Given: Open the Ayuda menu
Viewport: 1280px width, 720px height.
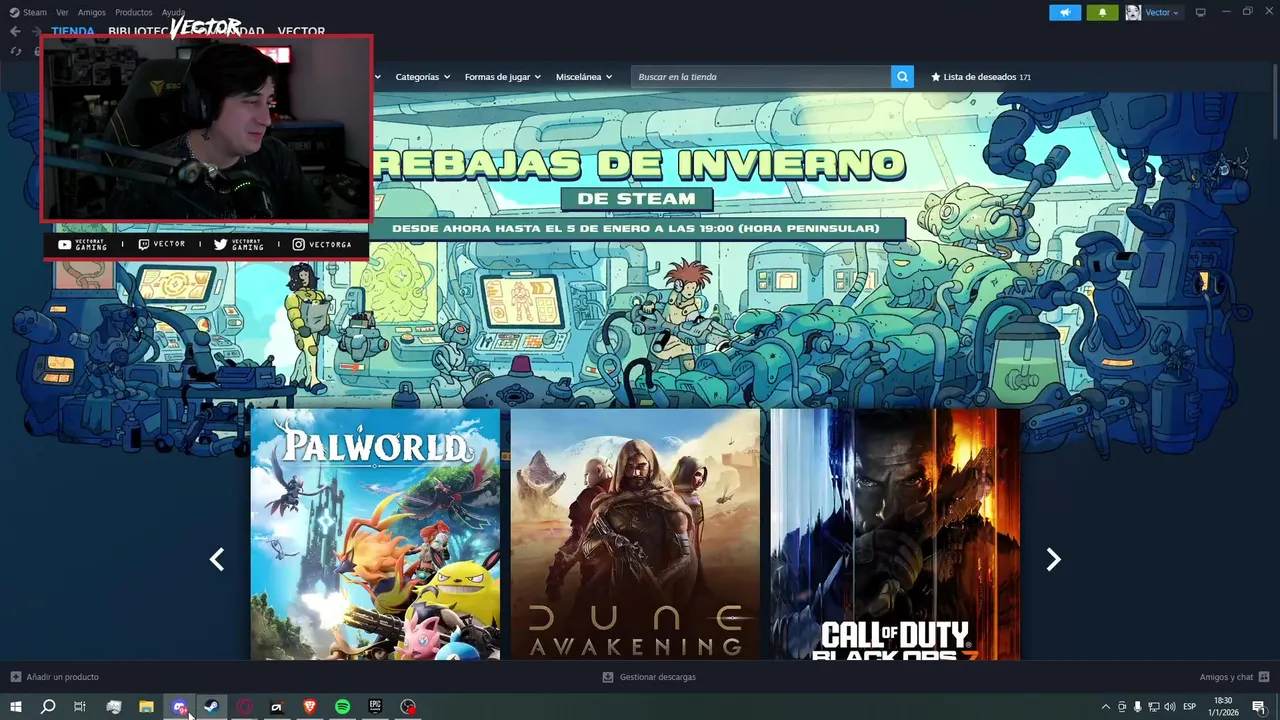Looking at the screenshot, I should pyautogui.click(x=173, y=12).
